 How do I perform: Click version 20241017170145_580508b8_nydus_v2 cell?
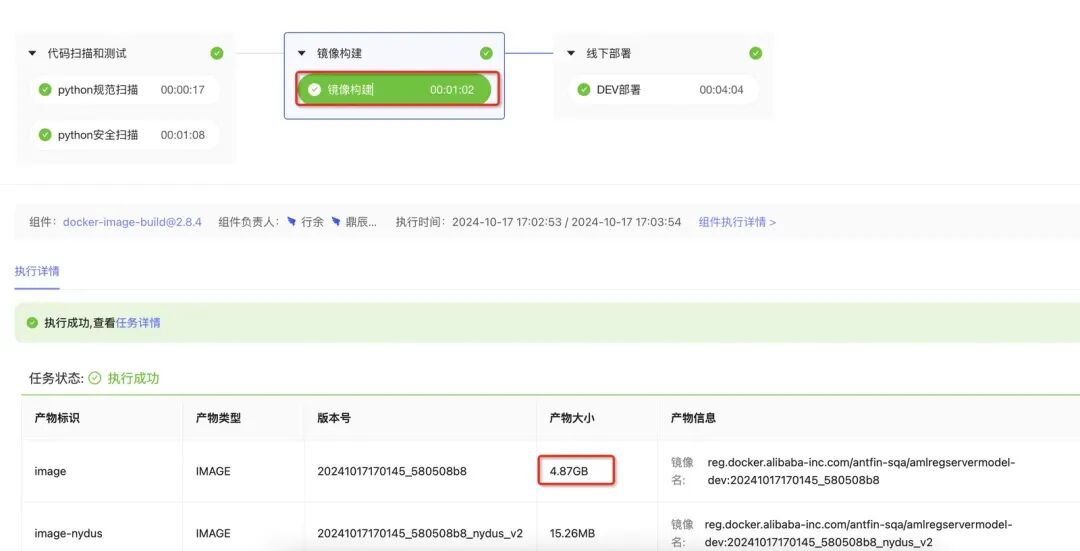coord(420,533)
